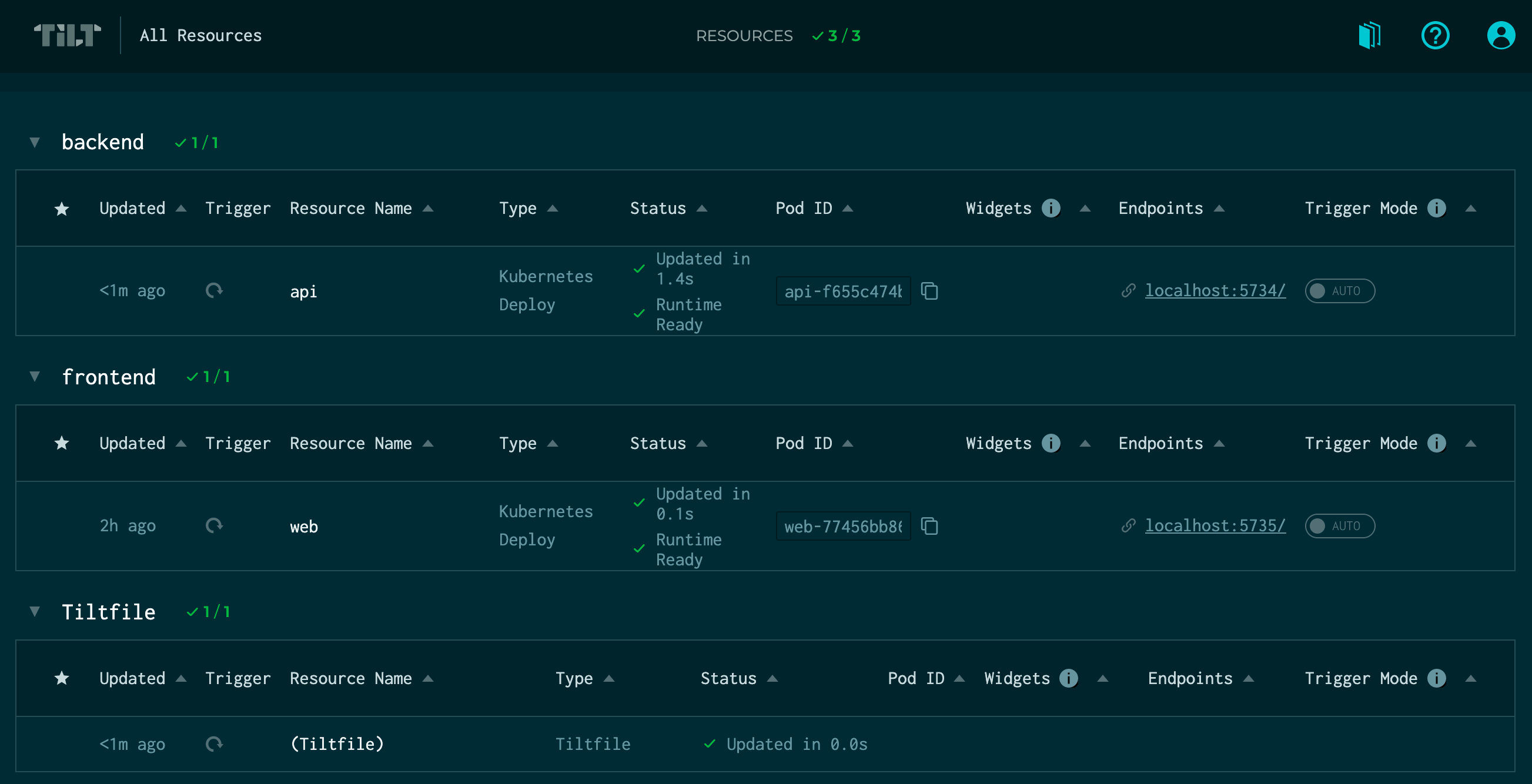Click 'Updated in 0.0s' status text
The width and height of the screenshot is (1532, 784).
click(797, 743)
